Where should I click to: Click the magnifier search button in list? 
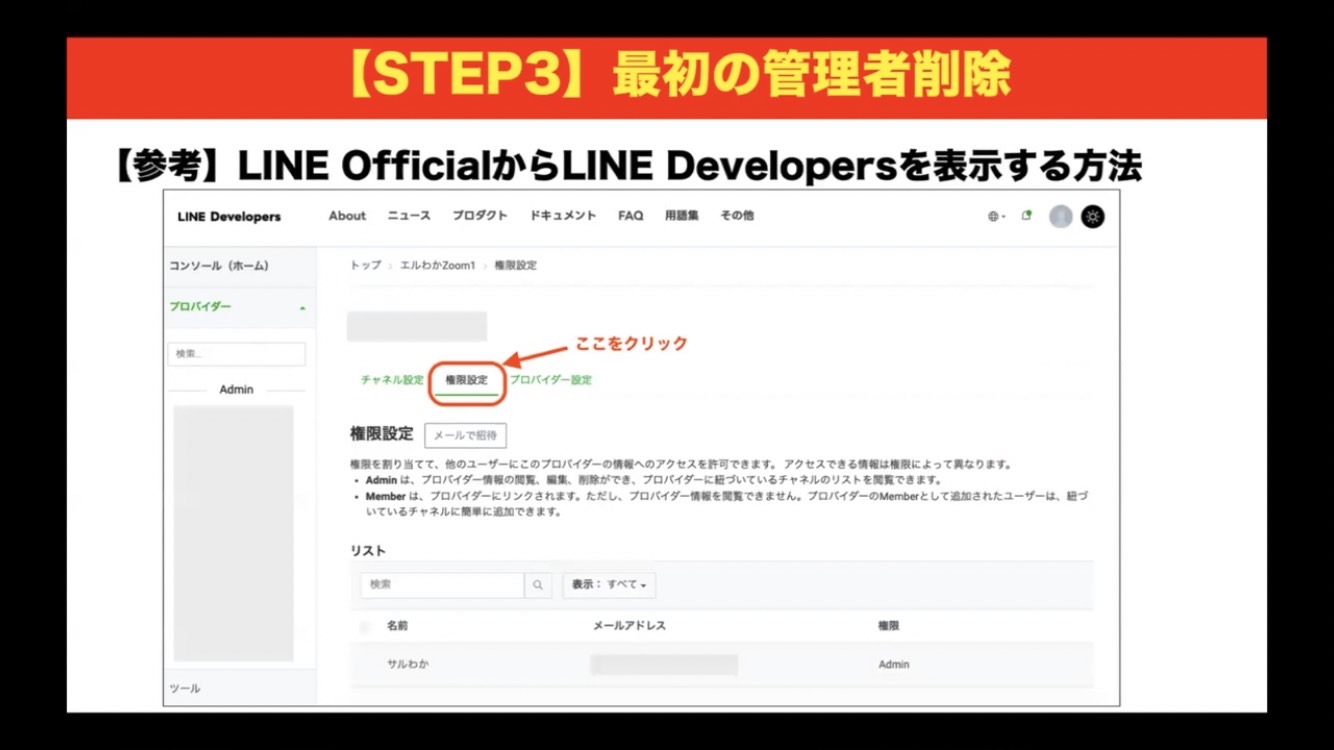pos(538,585)
